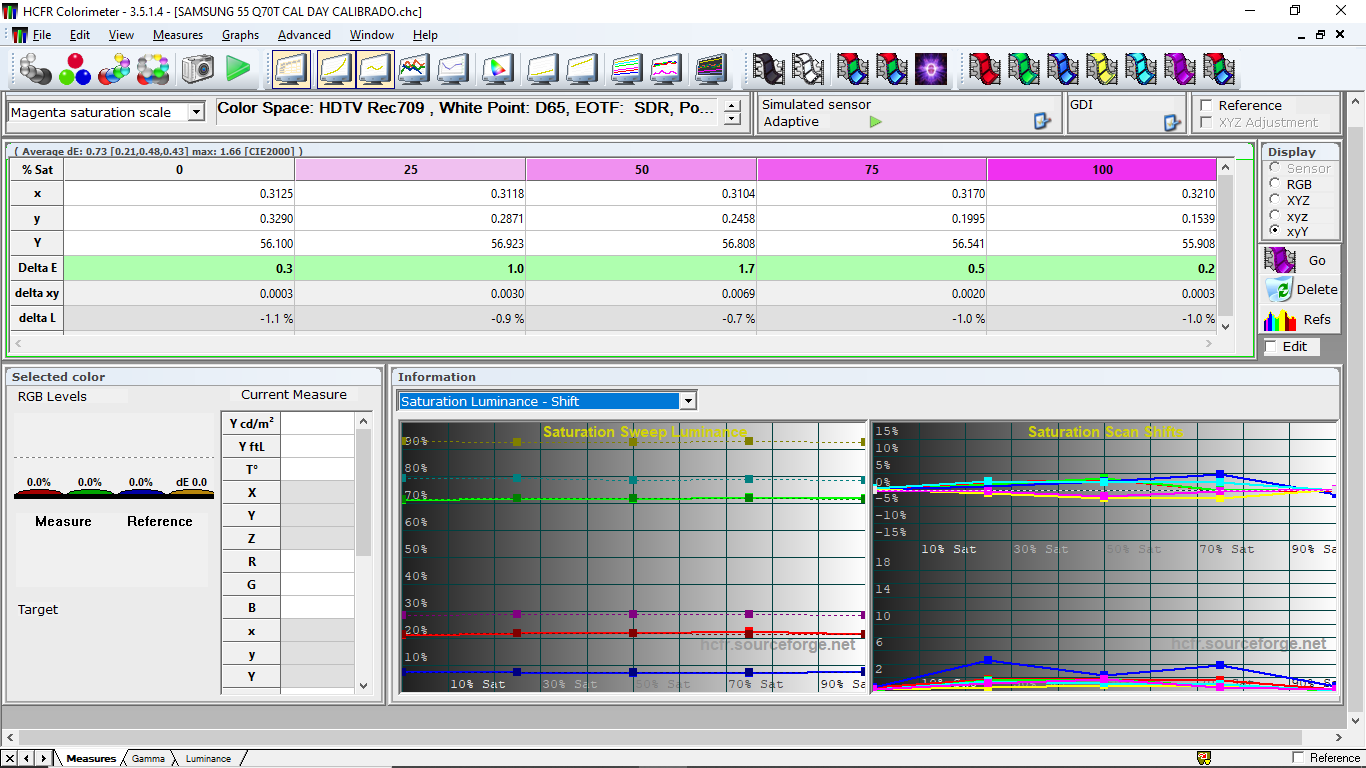This screenshot has height=768, width=1366.
Task: Enable the Reference checkbox near GDI panel
Action: pyautogui.click(x=1207, y=105)
